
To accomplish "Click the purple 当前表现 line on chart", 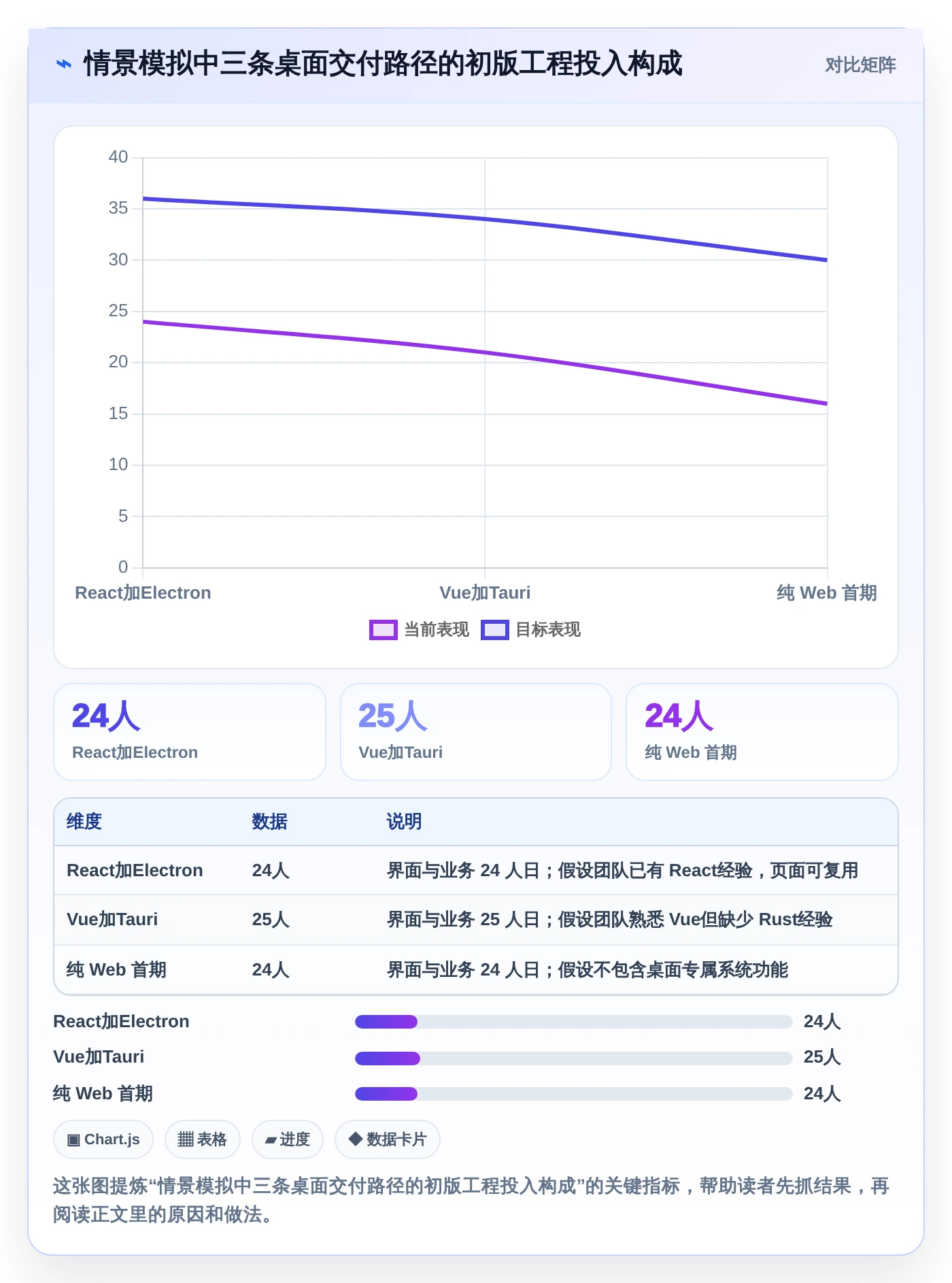I will coord(485,352).
